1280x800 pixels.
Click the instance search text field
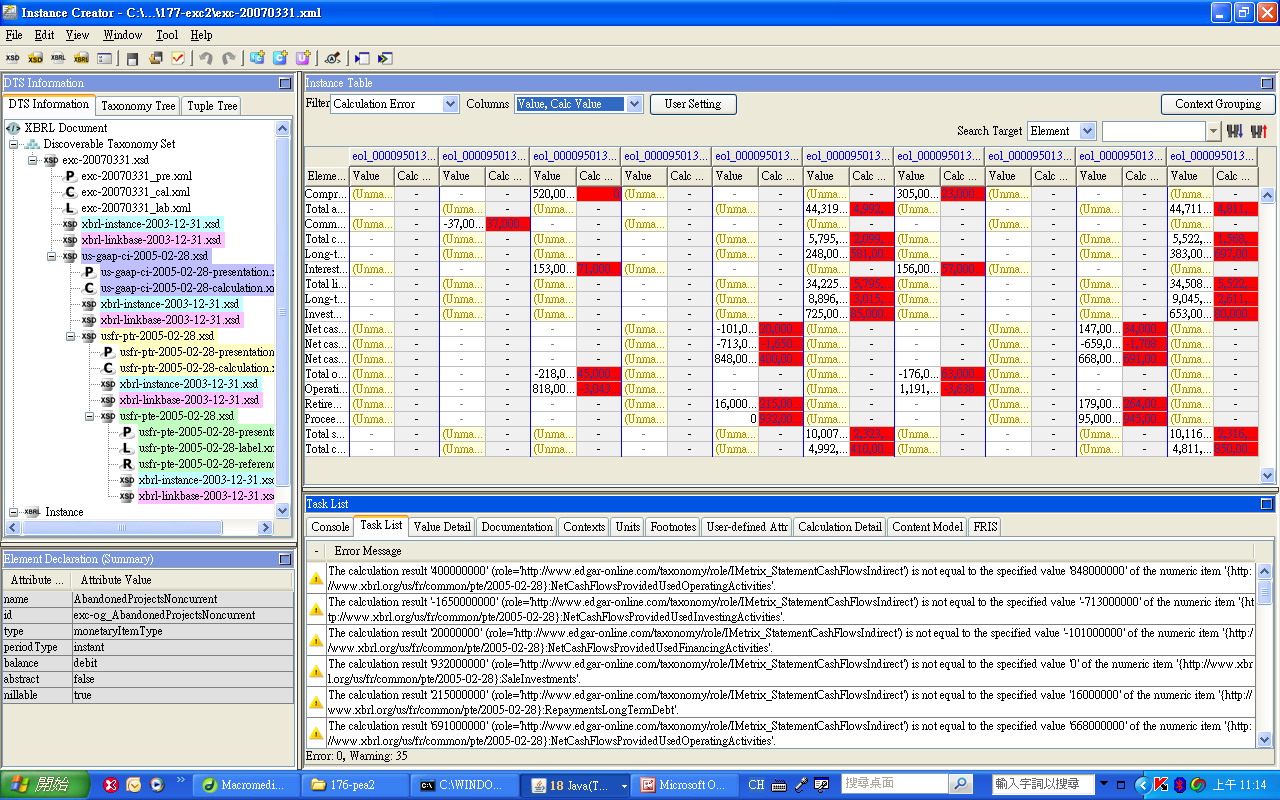tap(1154, 131)
